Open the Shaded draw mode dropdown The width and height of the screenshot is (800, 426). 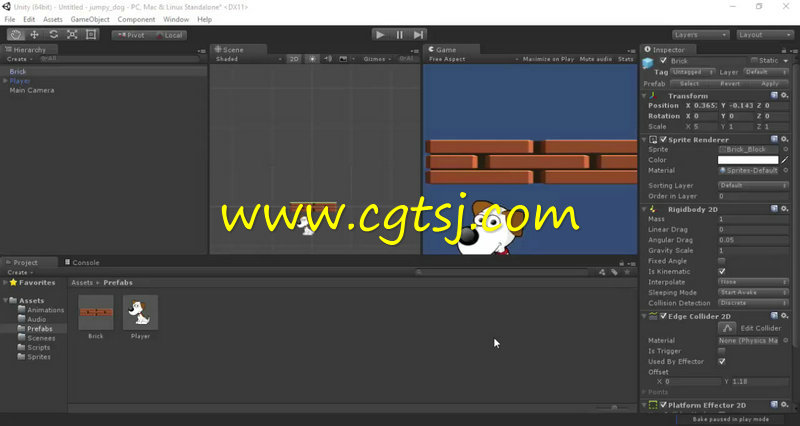coord(248,59)
